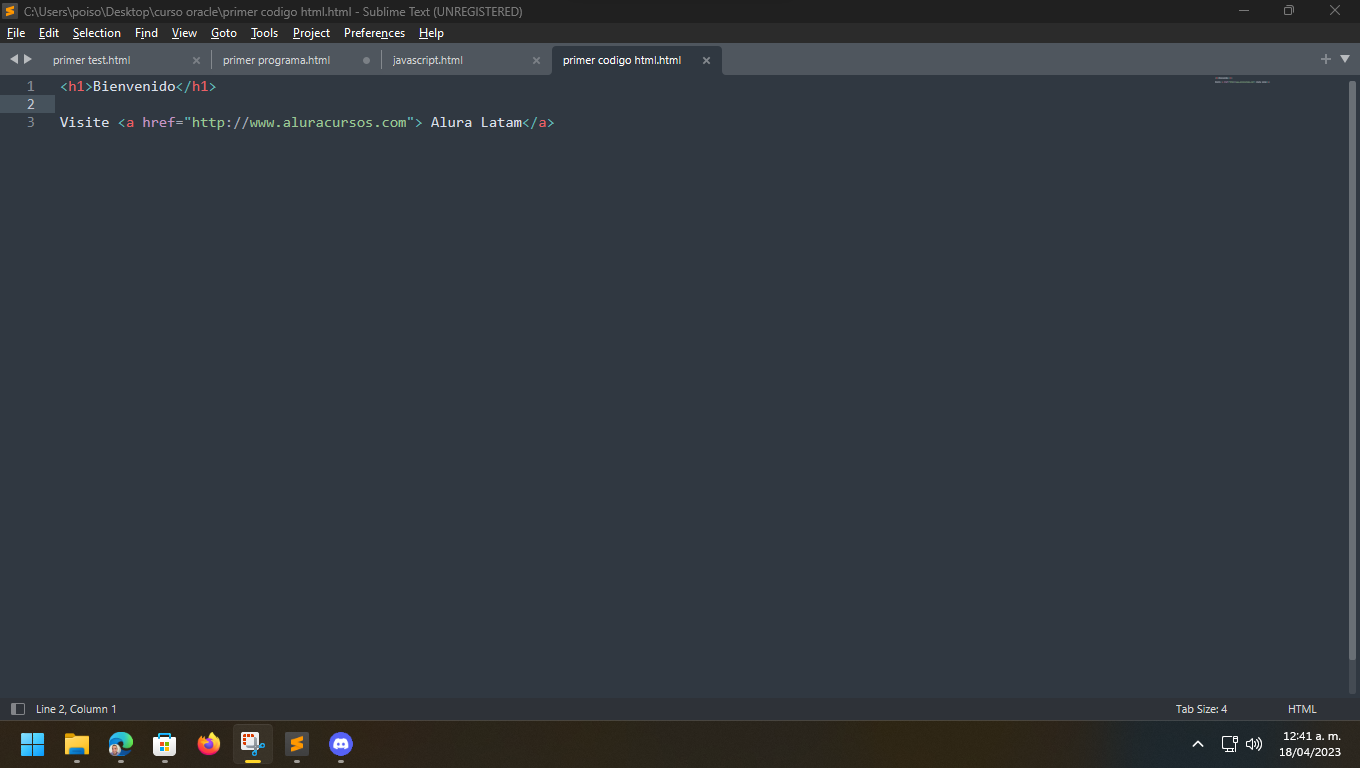Minimize the Sublime Text window
Screen dimensions: 1360x768
click(1245, 11)
